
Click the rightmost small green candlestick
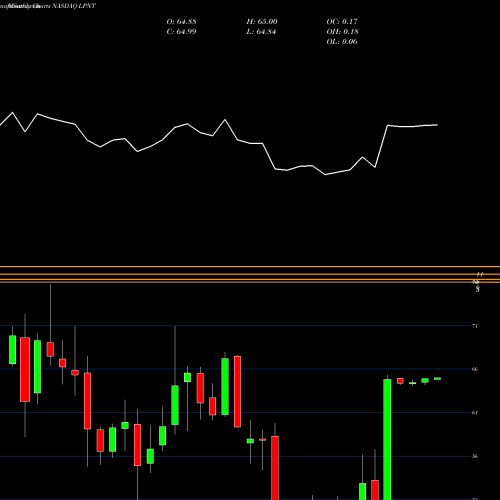[x=437, y=379]
